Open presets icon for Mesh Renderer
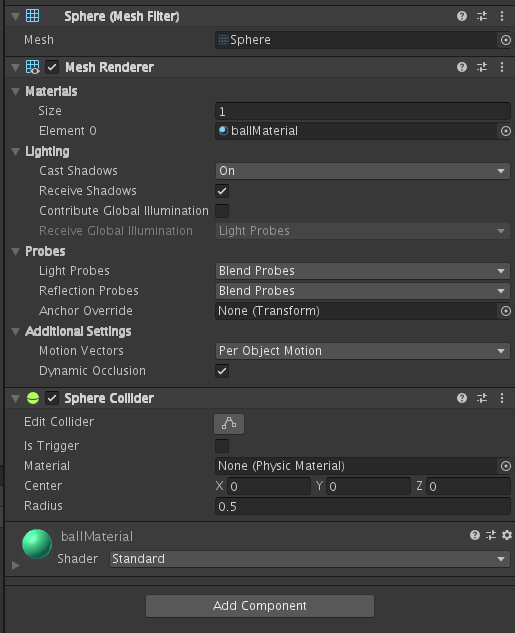Image resolution: width=515 pixels, height=633 pixels. 482,67
